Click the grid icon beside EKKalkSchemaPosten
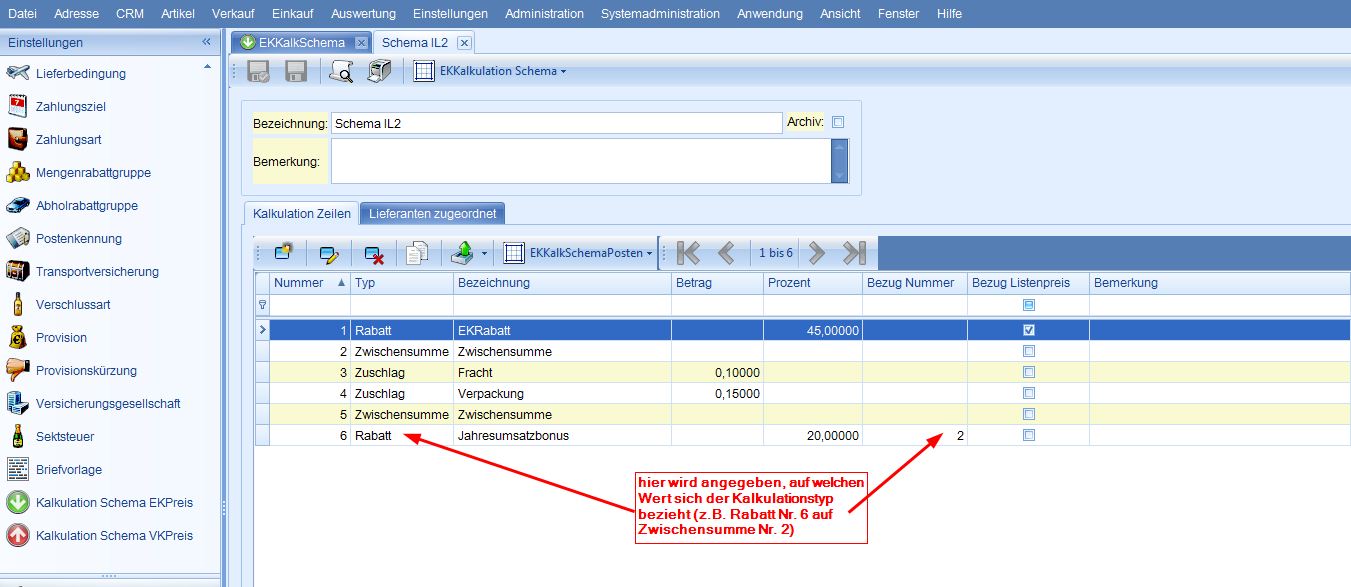 (514, 253)
